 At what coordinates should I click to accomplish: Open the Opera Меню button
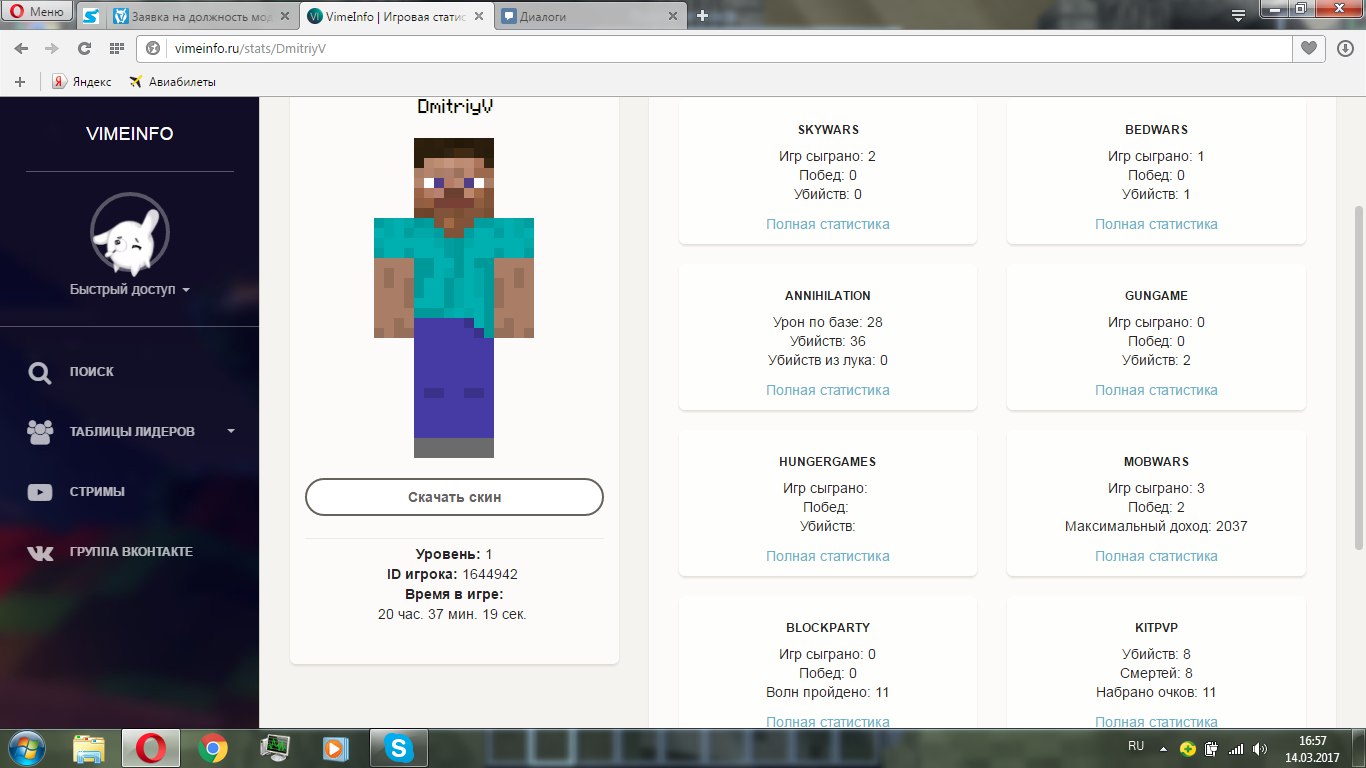pos(36,13)
